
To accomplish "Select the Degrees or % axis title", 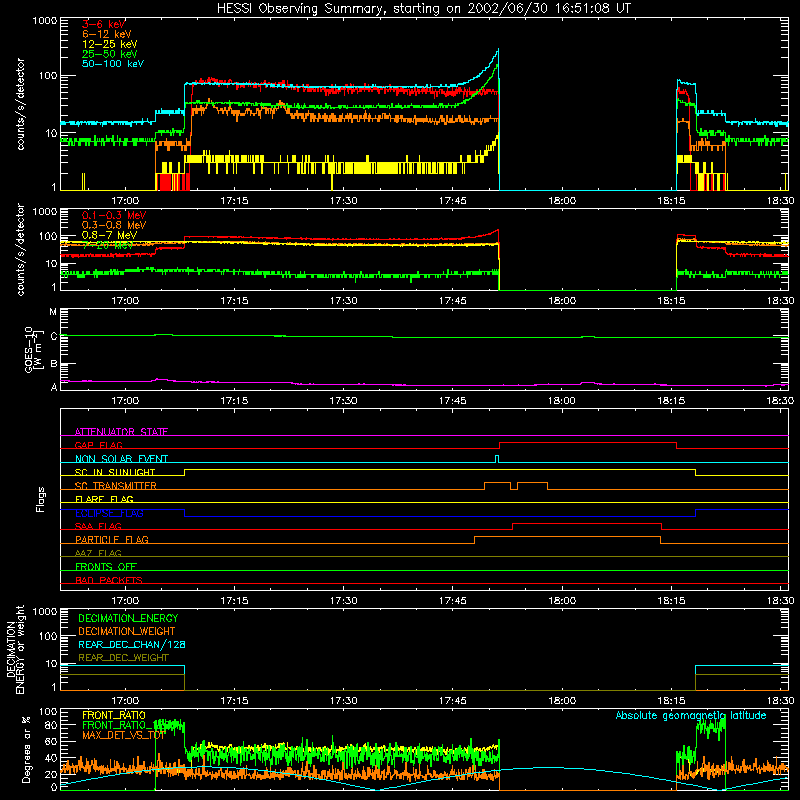I will [26, 749].
